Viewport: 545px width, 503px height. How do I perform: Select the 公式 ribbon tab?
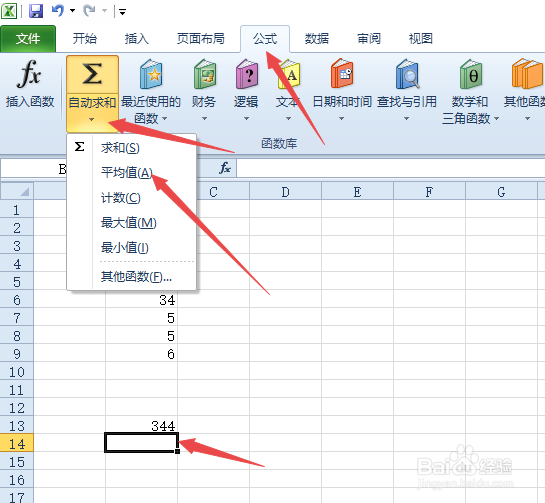click(x=265, y=39)
